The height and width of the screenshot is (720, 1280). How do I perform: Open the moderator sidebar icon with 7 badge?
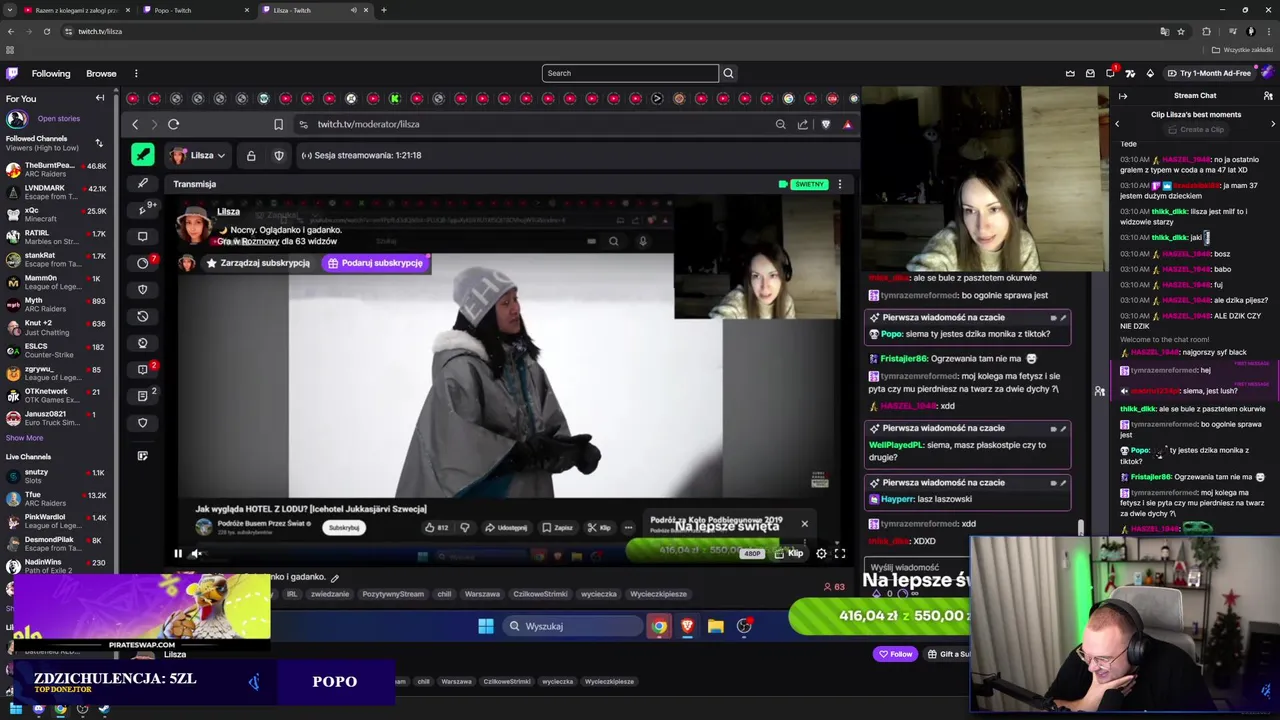point(143,263)
